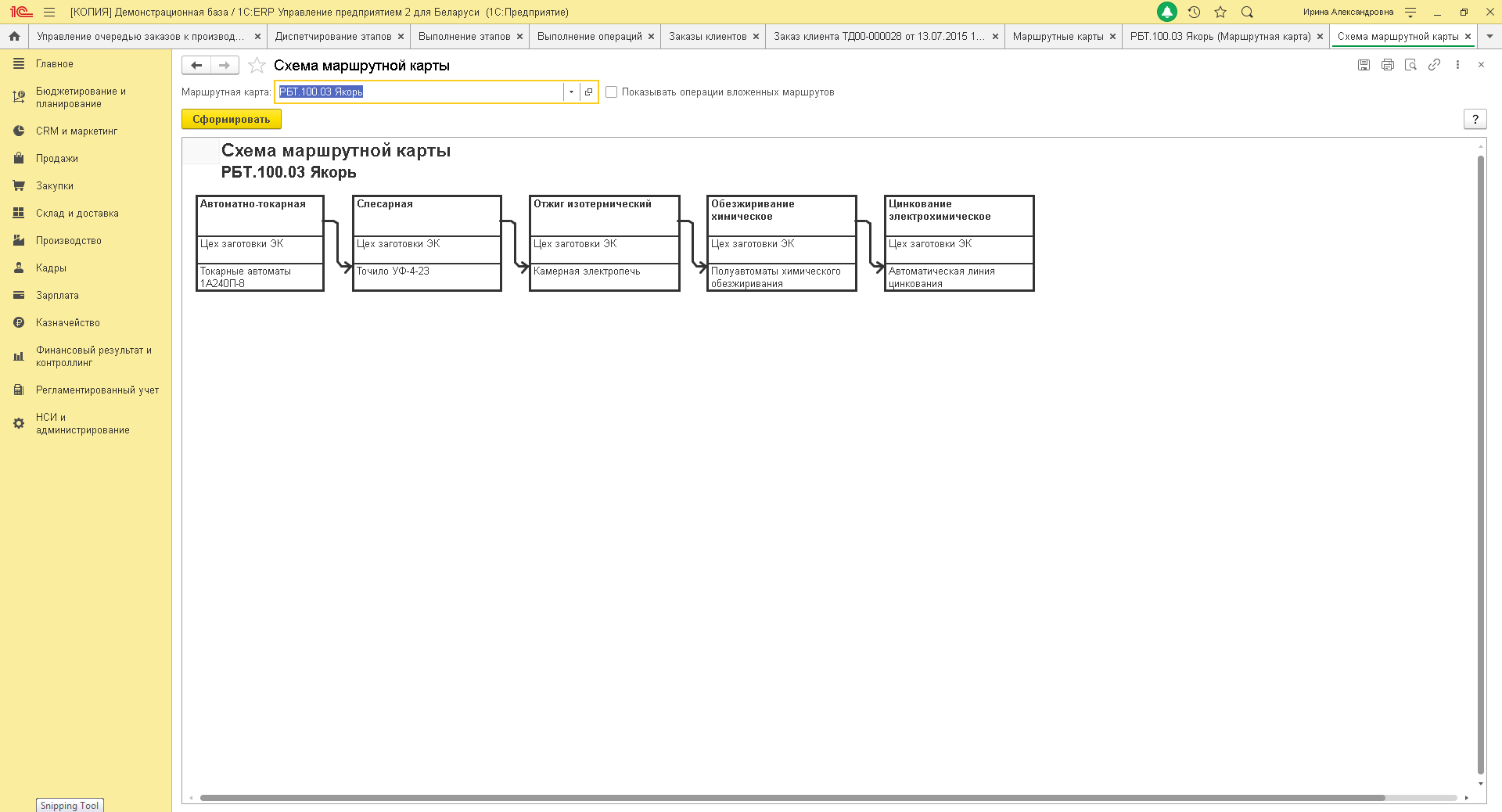Open the history icon in title bar
1502x812 pixels.
[x=1194, y=12]
